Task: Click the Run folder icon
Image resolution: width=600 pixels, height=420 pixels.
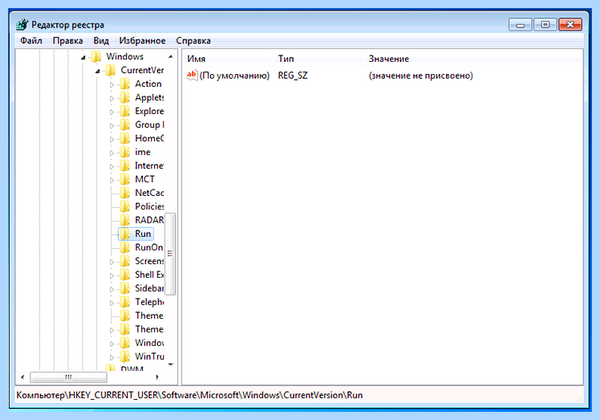Action: pos(125,234)
